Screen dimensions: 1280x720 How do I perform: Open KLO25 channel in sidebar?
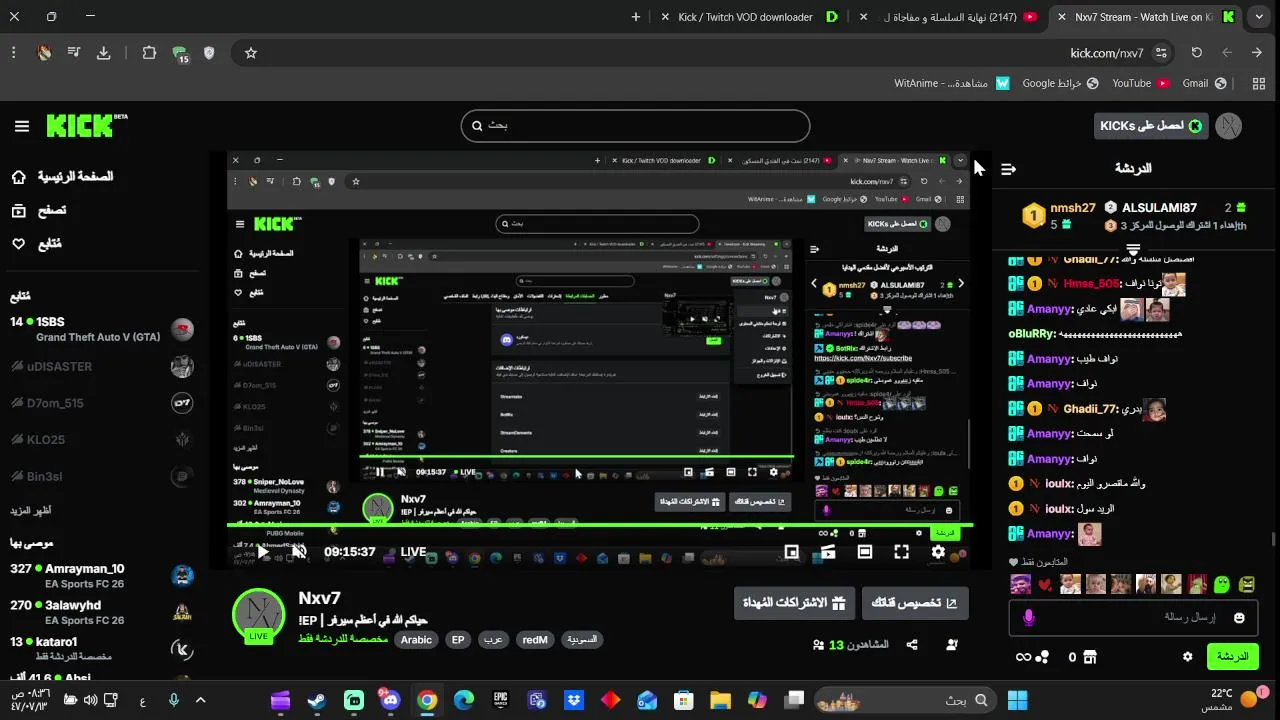pos(100,439)
